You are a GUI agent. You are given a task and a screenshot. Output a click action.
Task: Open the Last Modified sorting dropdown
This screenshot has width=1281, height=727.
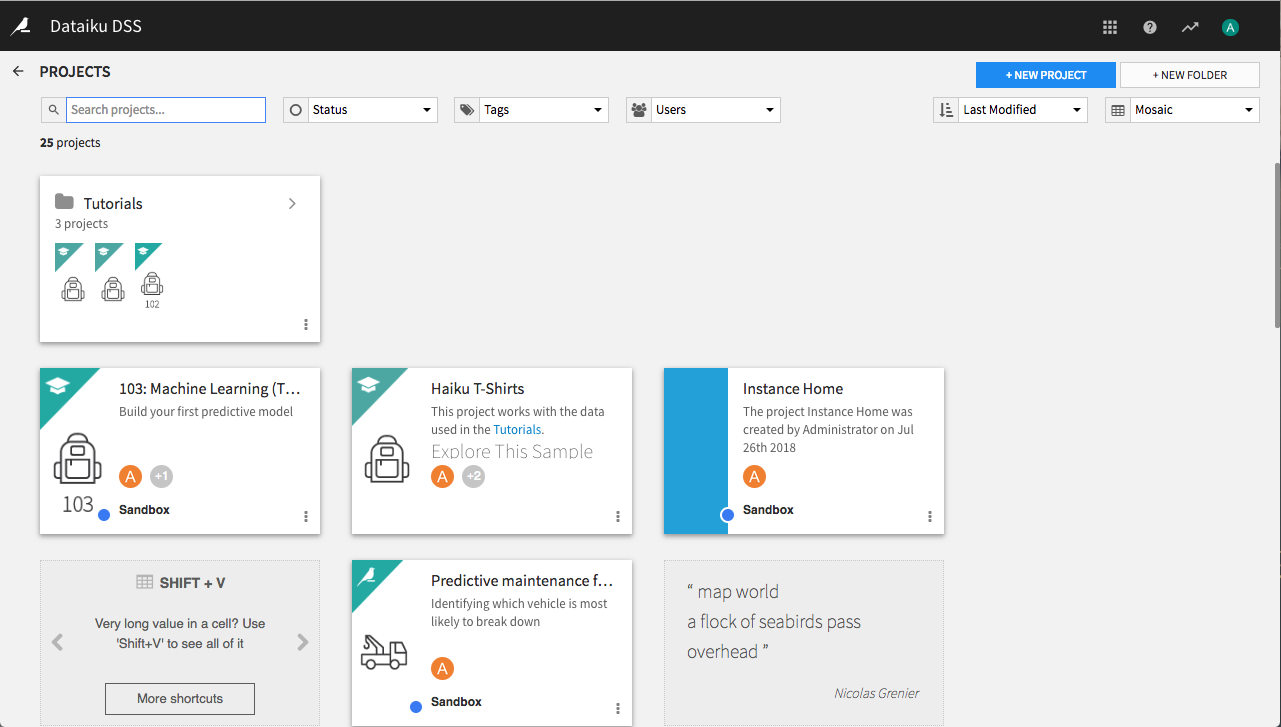pos(1022,109)
